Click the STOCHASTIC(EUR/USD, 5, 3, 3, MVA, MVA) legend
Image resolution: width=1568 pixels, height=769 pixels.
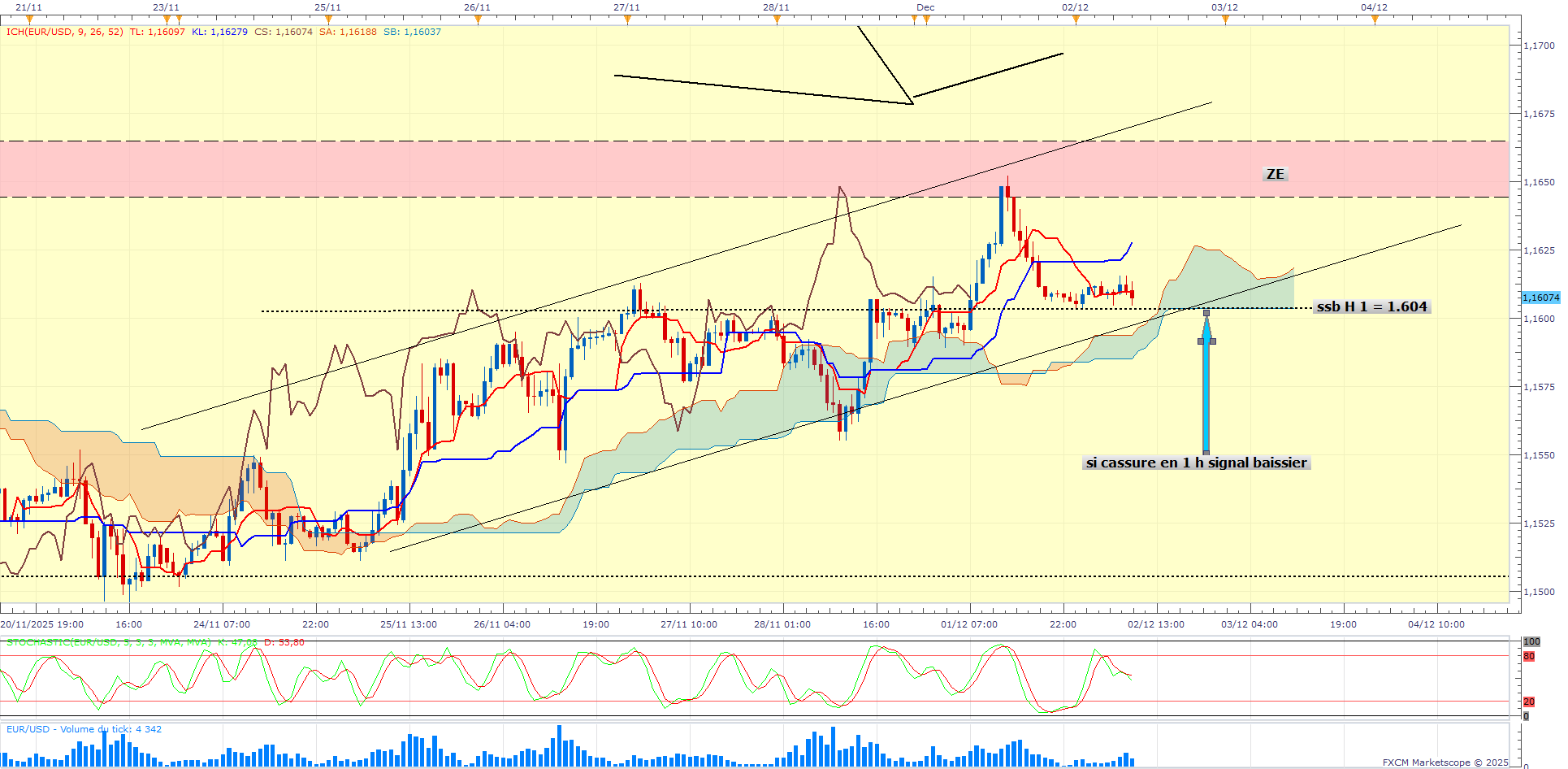(x=109, y=642)
